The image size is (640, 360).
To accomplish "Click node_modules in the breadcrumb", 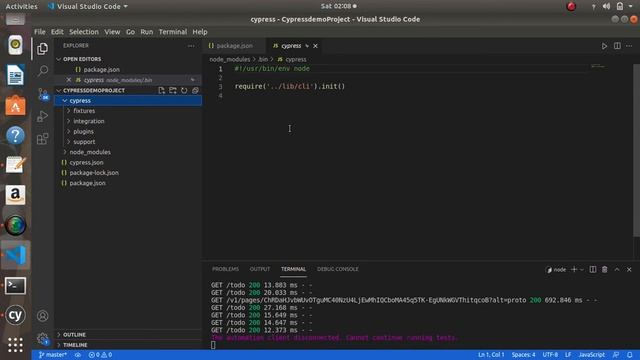I will 229,60.
